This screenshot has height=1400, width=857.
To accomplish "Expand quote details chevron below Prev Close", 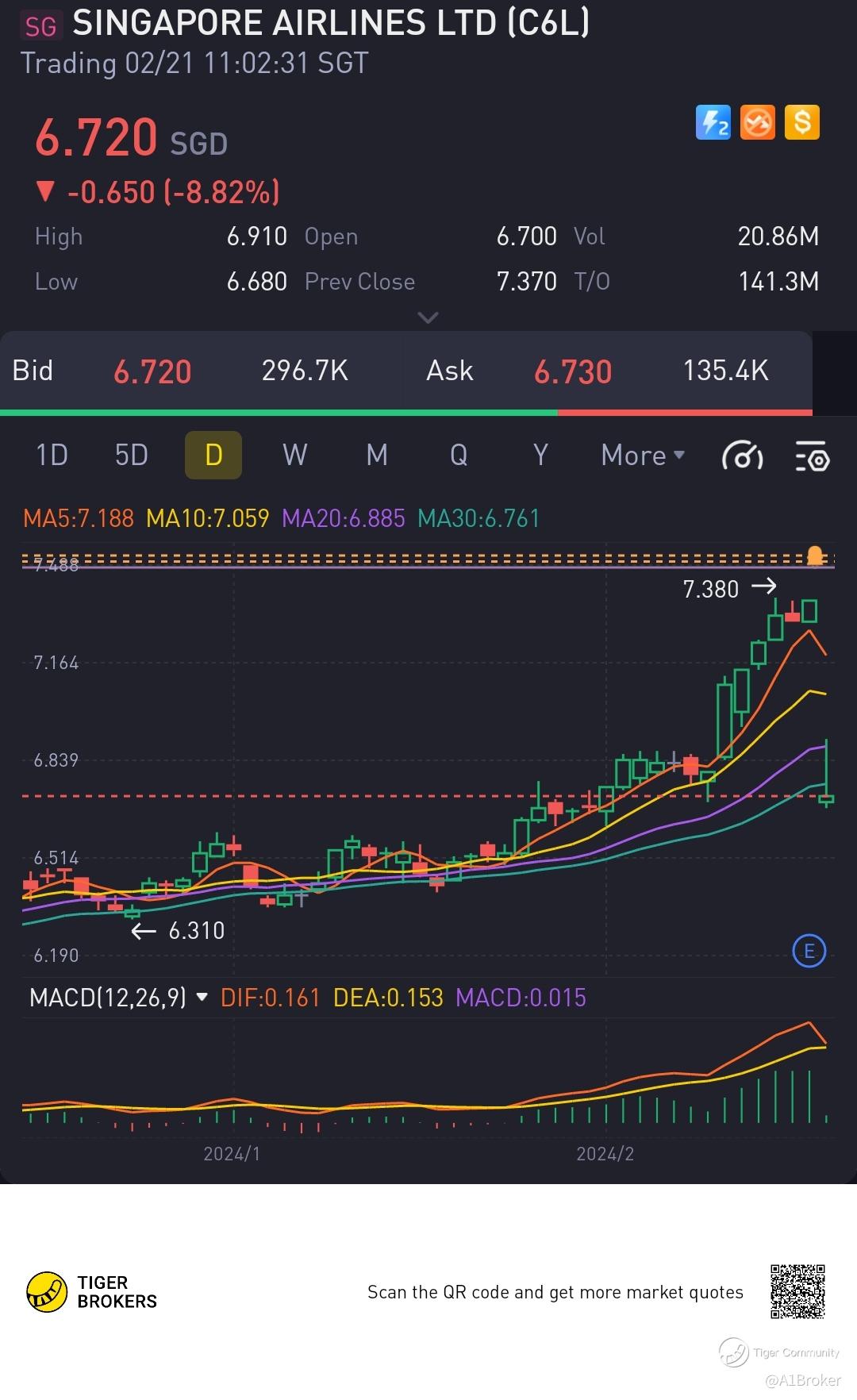I will pyautogui.click(x=428, y=318).
